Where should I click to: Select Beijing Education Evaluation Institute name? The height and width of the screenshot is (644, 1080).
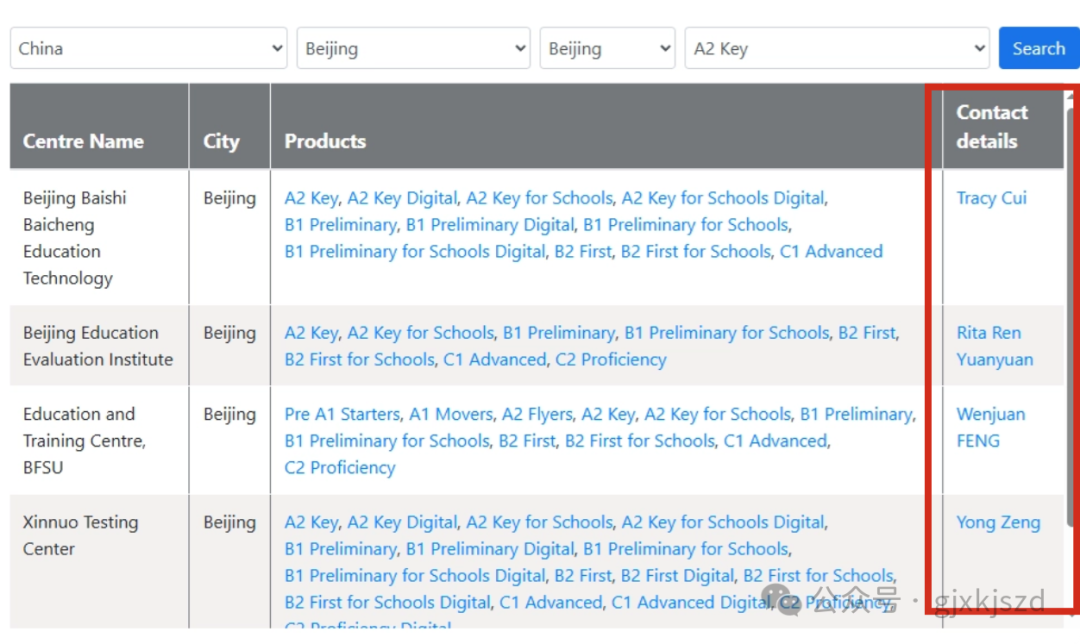(x=98, y=346)
